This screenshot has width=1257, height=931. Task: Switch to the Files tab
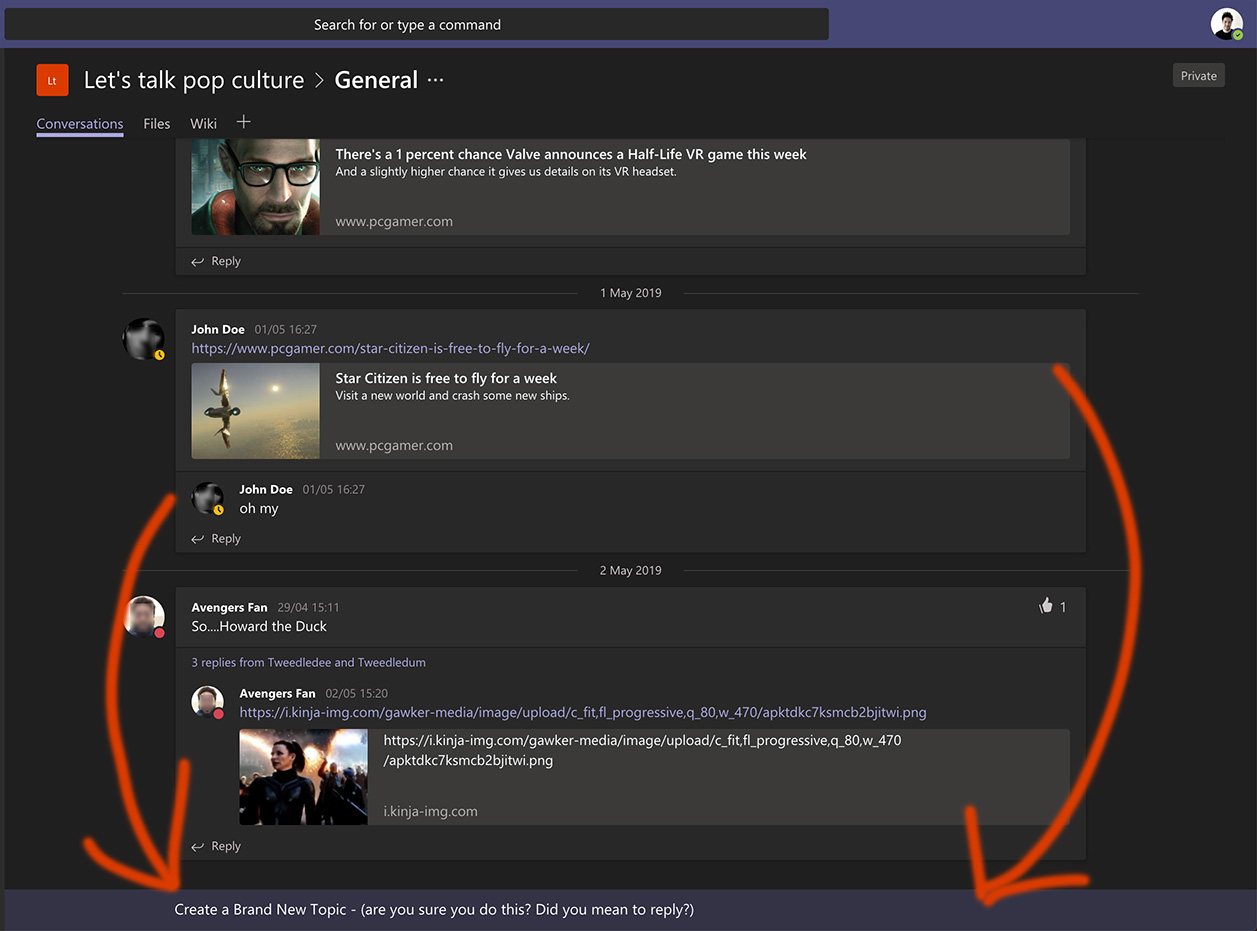[156, 123]
